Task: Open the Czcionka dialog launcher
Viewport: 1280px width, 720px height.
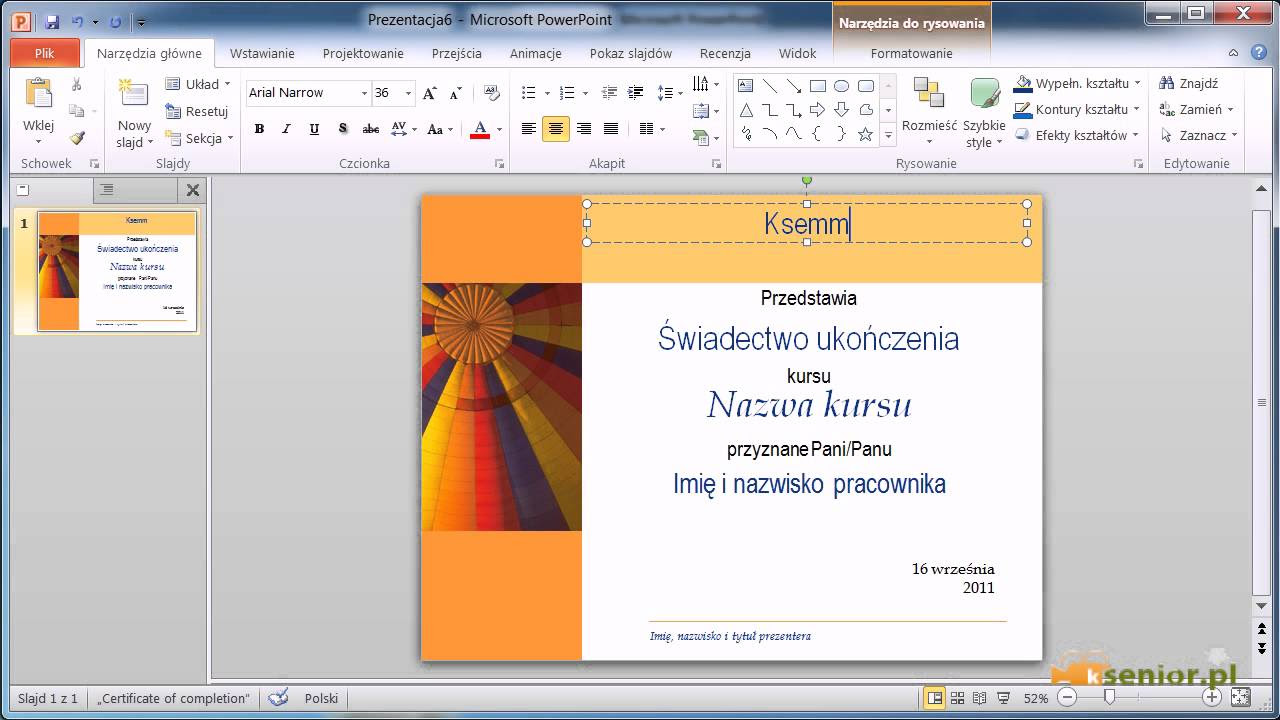Action: [500, 163]
